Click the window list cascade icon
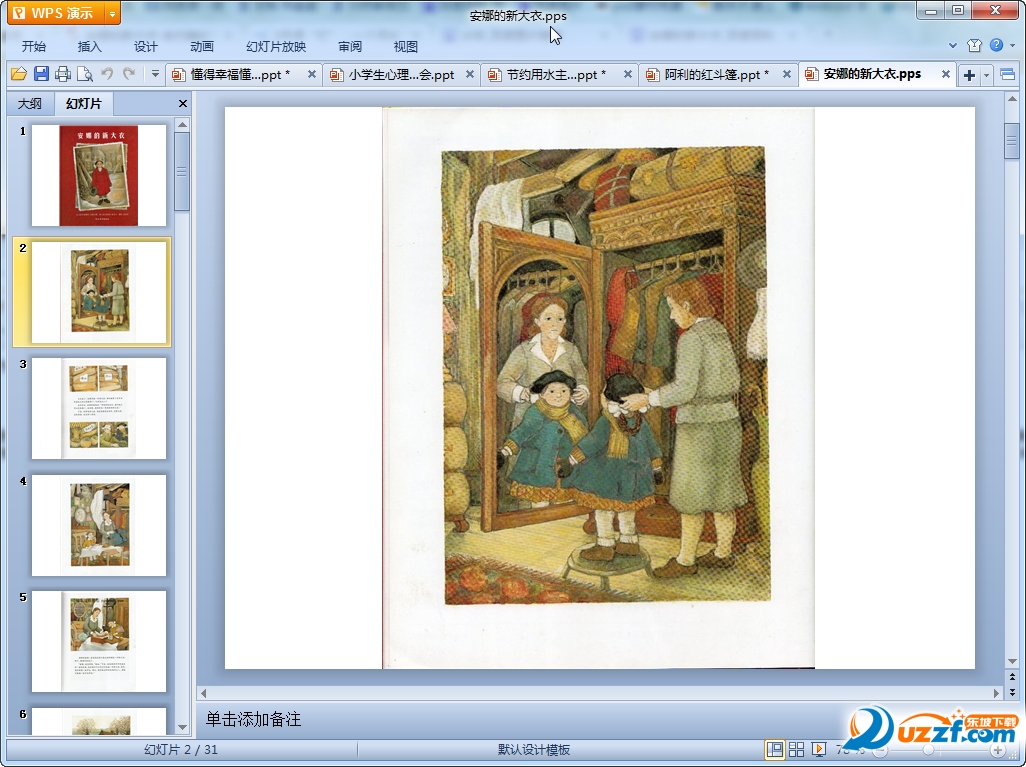Viewport: 1026px width, 767px height. [x=1008, y=75]
